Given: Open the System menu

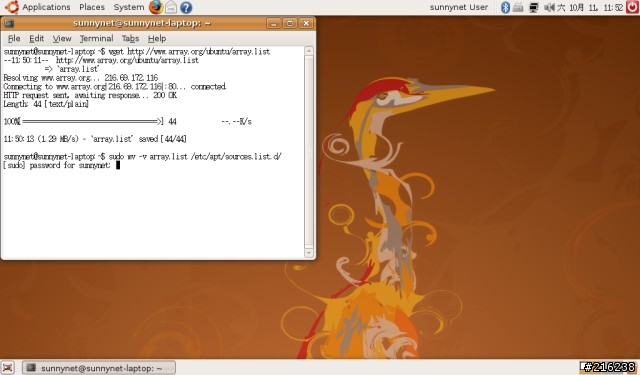Looking at the screenshot, I should (x=129, y=7).
